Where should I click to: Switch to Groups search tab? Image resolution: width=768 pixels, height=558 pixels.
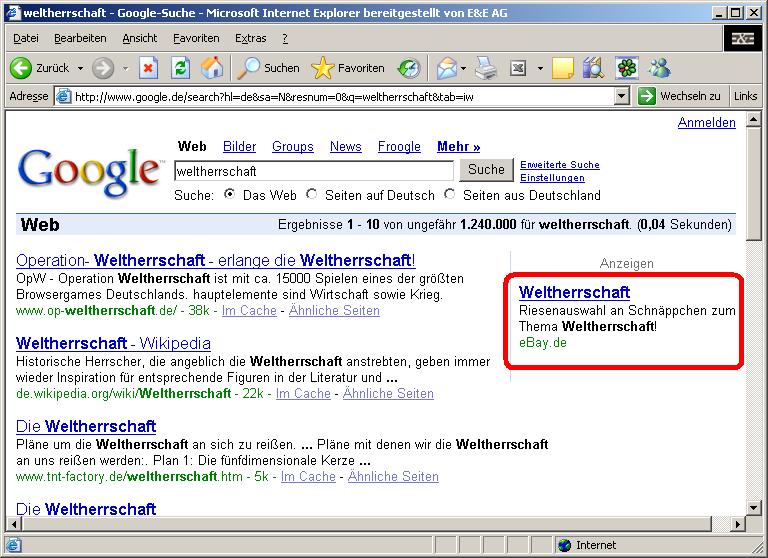coord(293,146)
